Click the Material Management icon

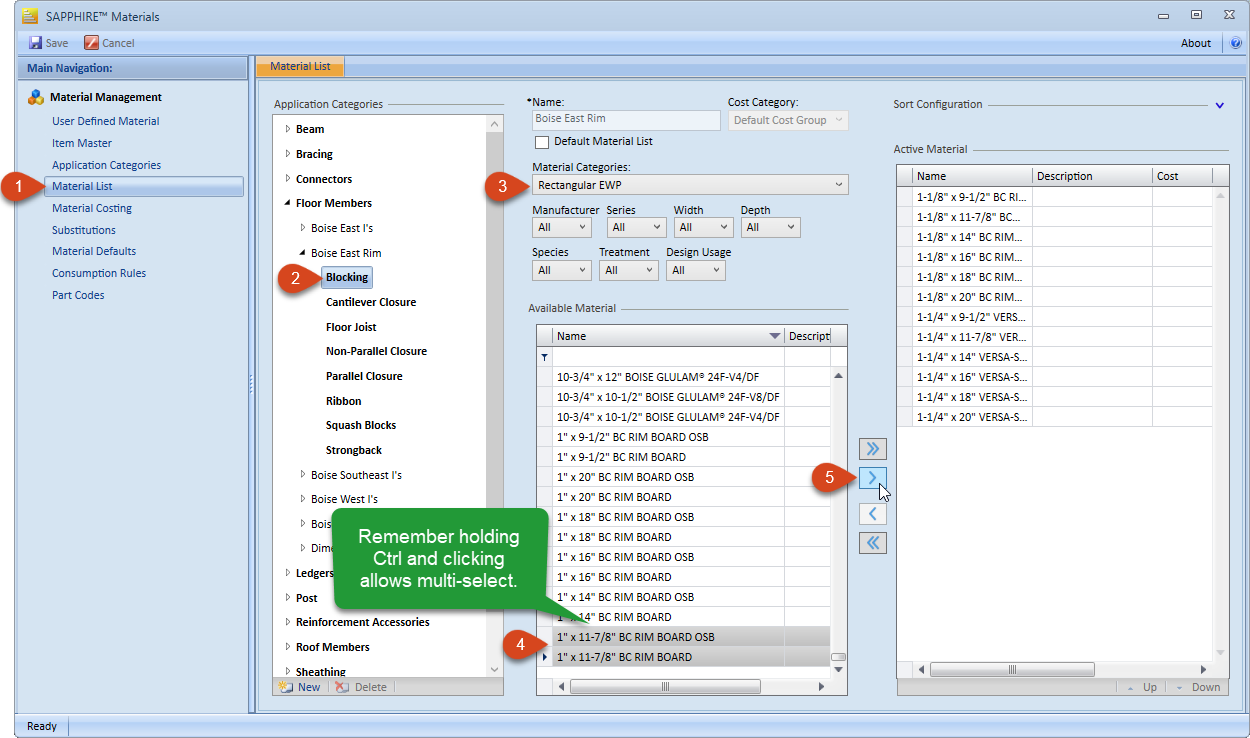[36, 97]
